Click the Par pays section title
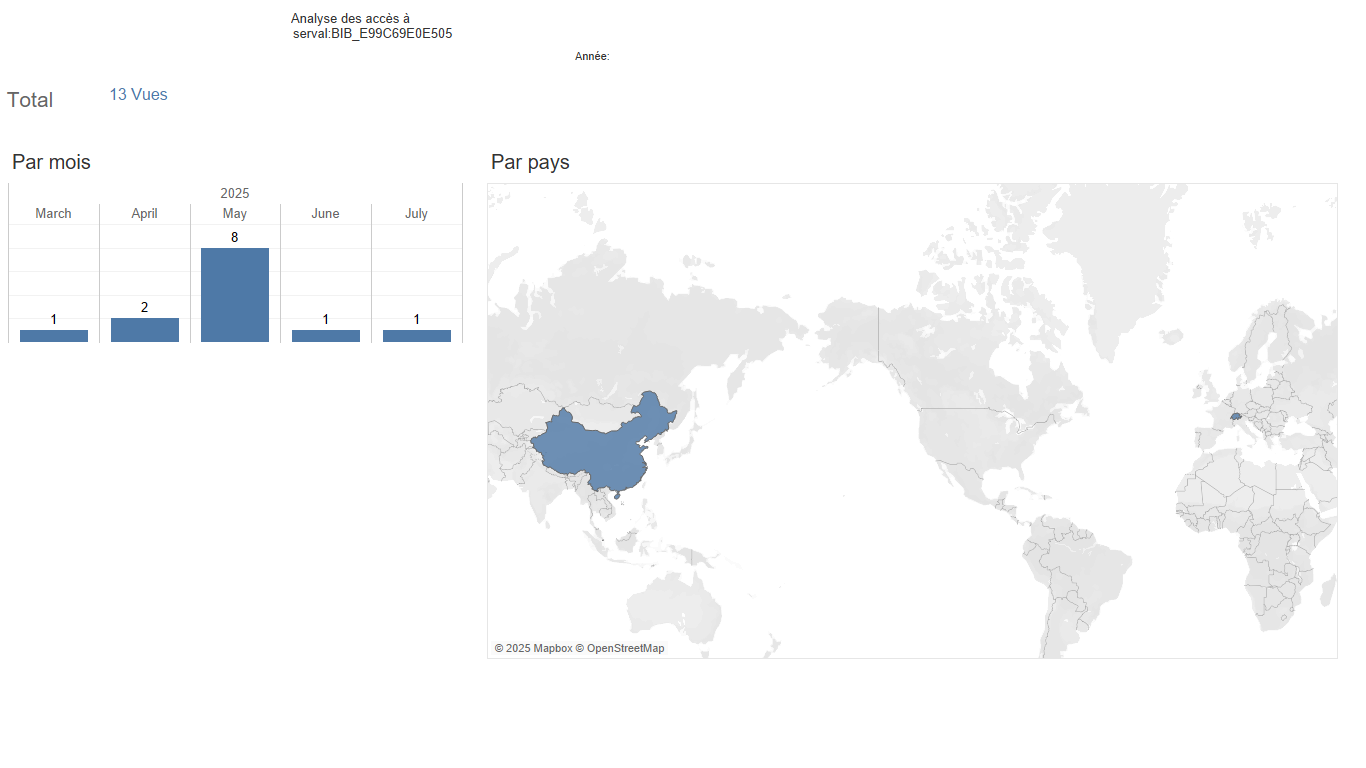The image size is (1366, 768). (x=530, y=162)
